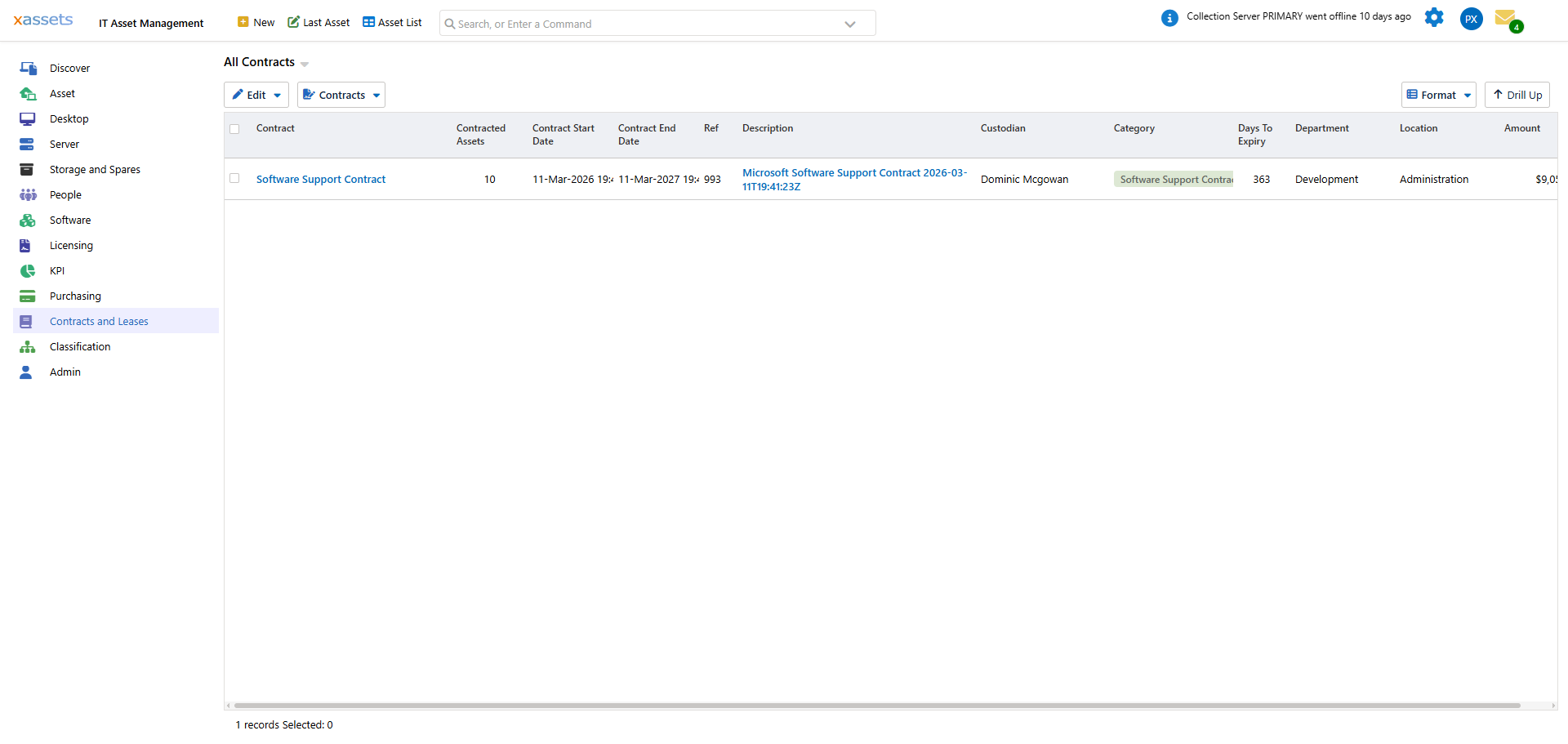
Task: Open Purchasing from the sidebar
Action: pos(75,296)
